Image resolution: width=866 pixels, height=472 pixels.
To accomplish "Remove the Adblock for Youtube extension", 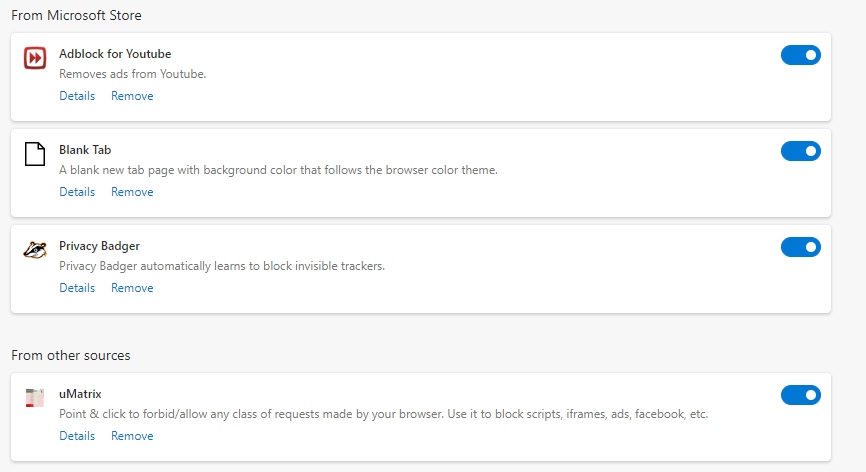I will coord(132,96).
